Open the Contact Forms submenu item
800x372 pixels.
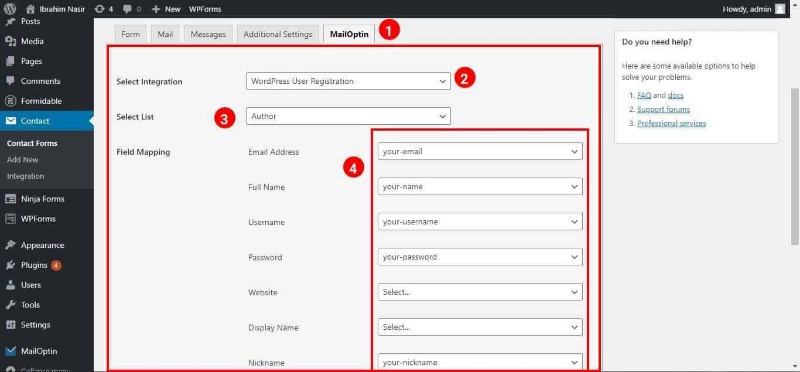coord(32,143)
